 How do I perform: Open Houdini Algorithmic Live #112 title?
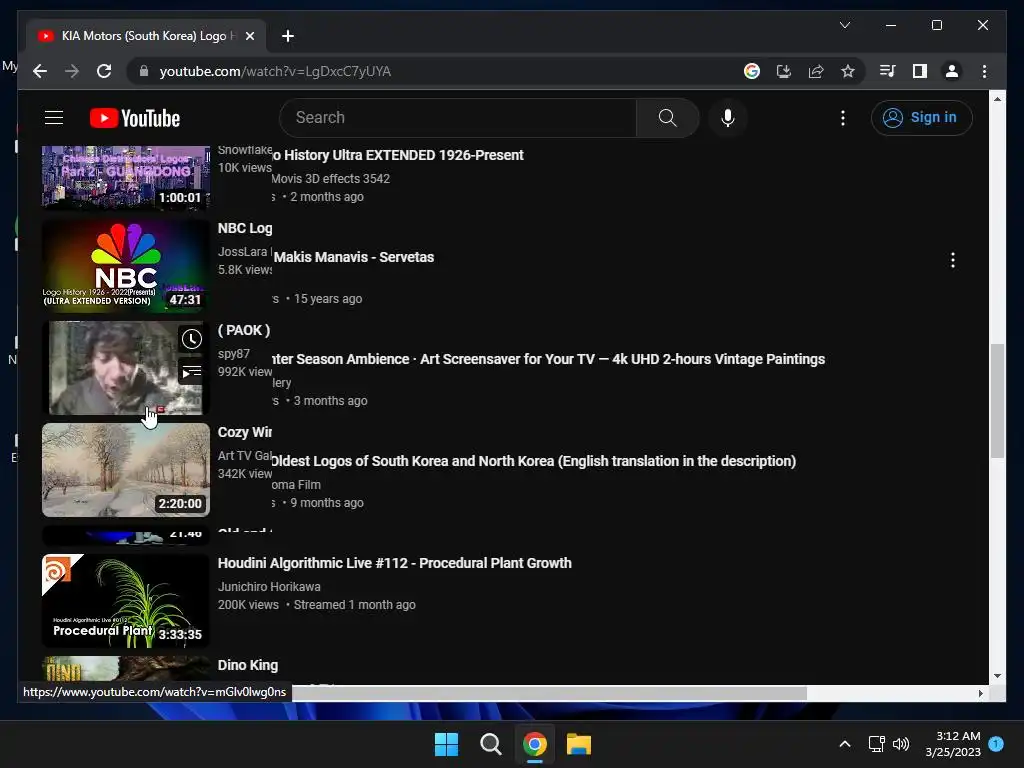click(394, 563)
